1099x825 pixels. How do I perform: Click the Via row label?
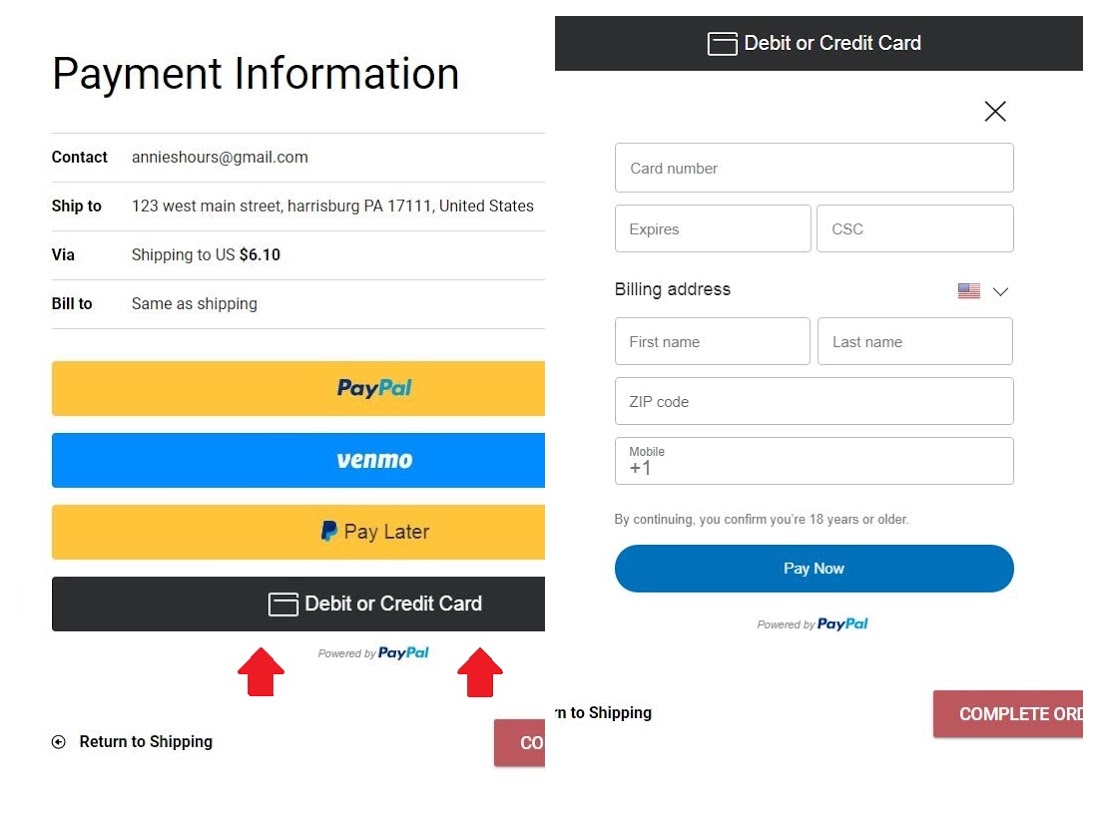(63, 254)
